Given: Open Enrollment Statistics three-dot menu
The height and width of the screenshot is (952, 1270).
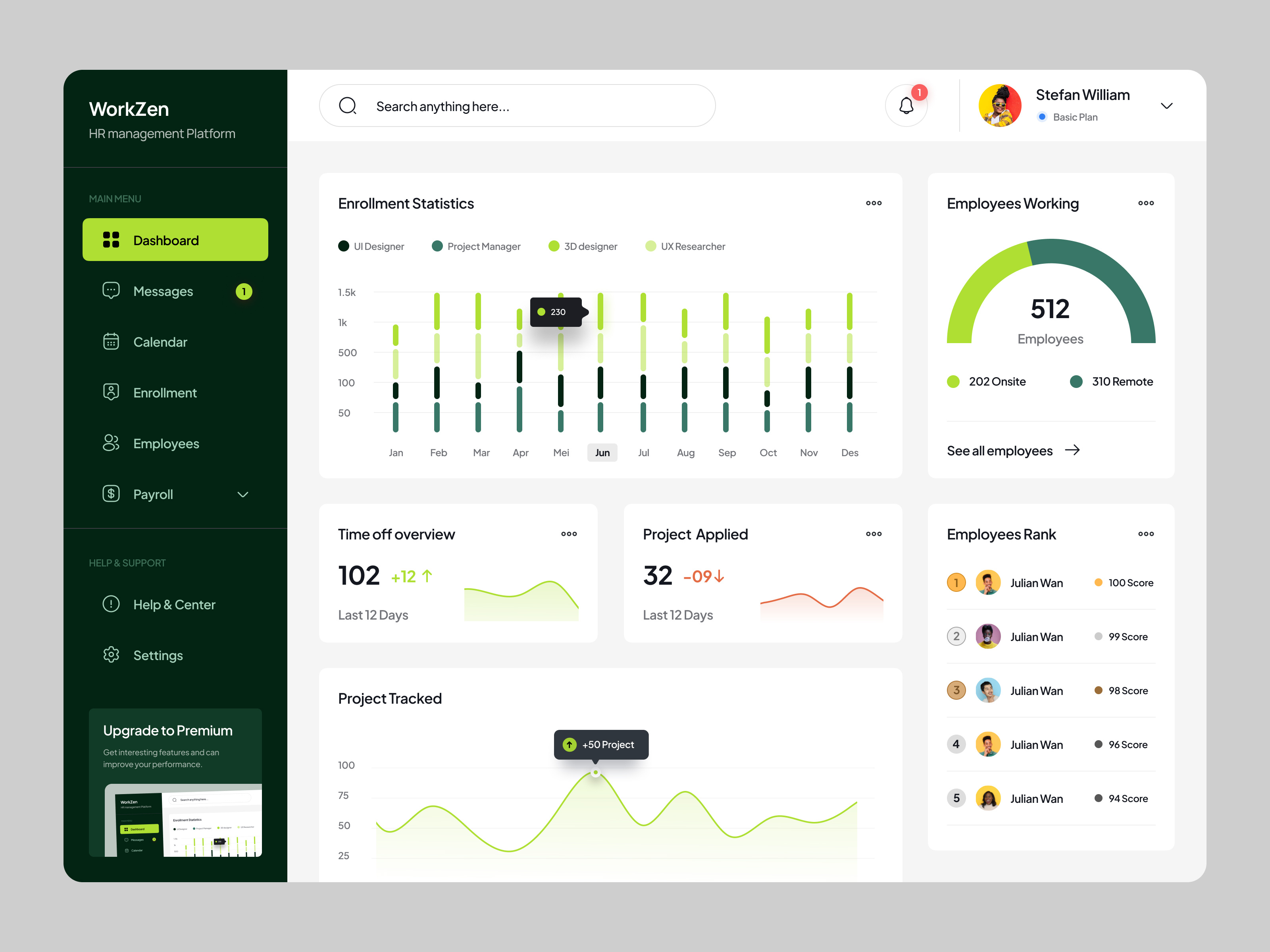Looking at the screenshot, I should tap(873, 203).
